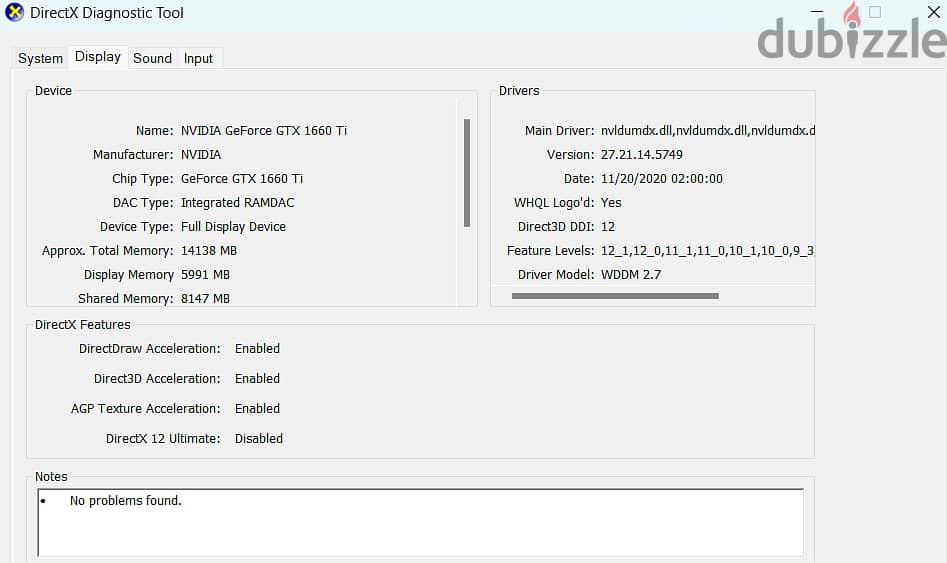Click the Display Memory 5991 MB value
The width and height of the screenshot is (947, 563).
[x=205, y=275]
